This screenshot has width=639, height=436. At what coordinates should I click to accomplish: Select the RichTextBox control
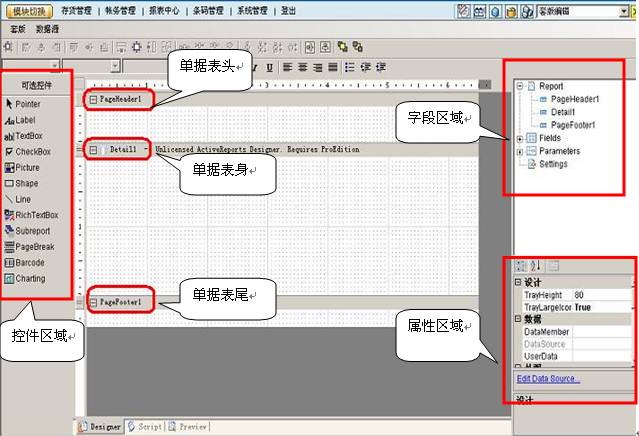click(x=38, y=214)
